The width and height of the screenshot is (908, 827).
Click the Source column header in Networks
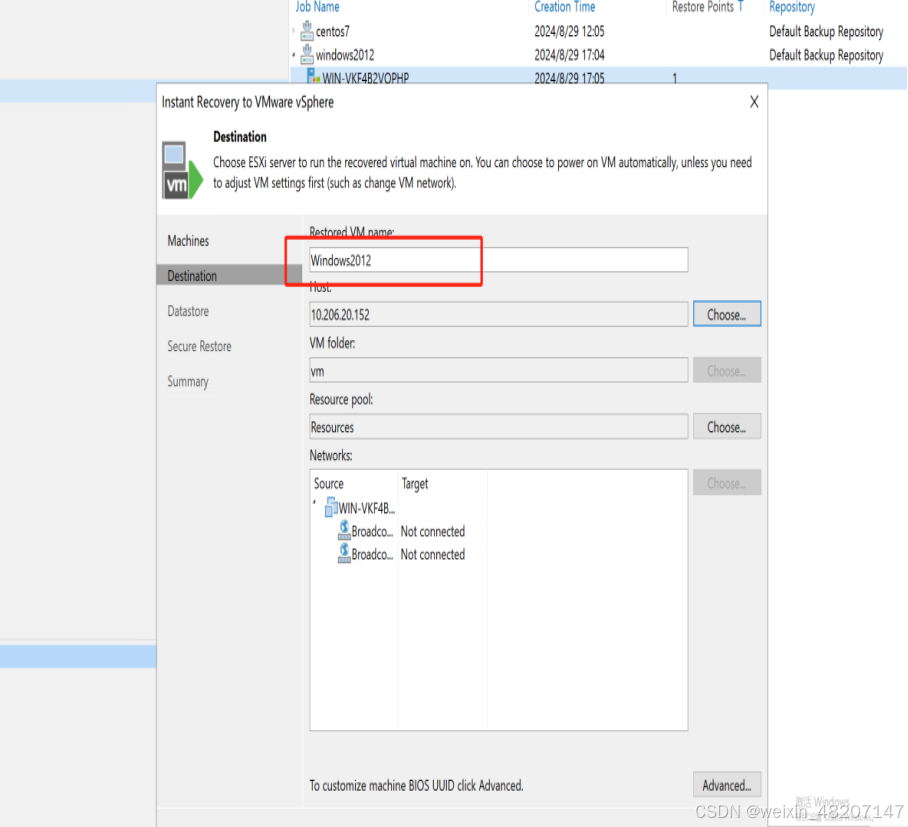click(328, 484)
